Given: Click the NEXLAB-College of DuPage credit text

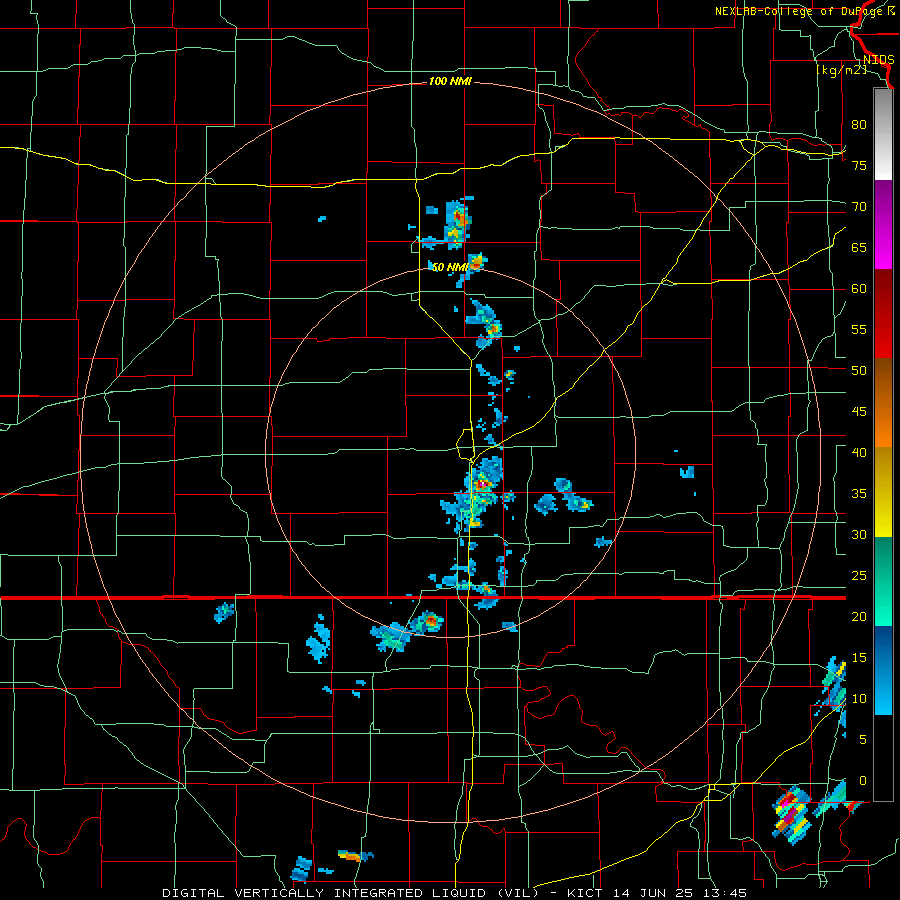Looking at the screenshot, I should tap(804, 11).
